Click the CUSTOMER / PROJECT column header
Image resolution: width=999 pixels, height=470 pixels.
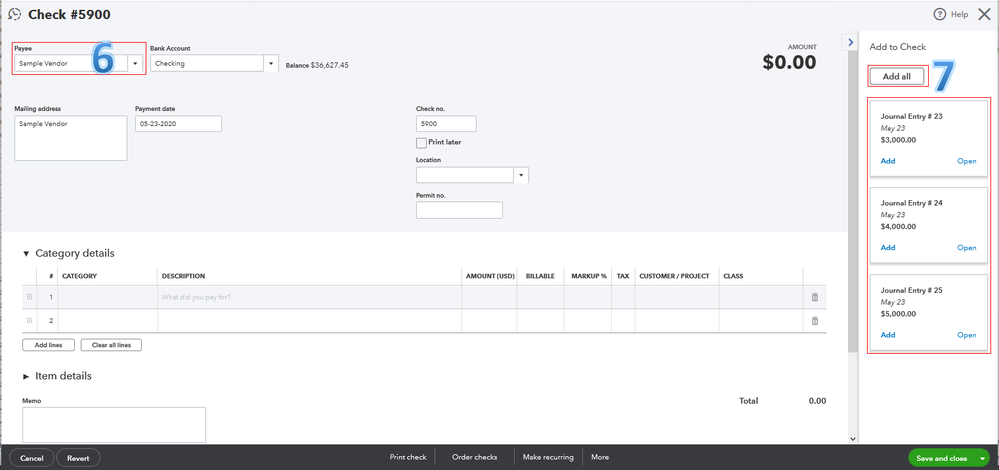click(674, 276)
